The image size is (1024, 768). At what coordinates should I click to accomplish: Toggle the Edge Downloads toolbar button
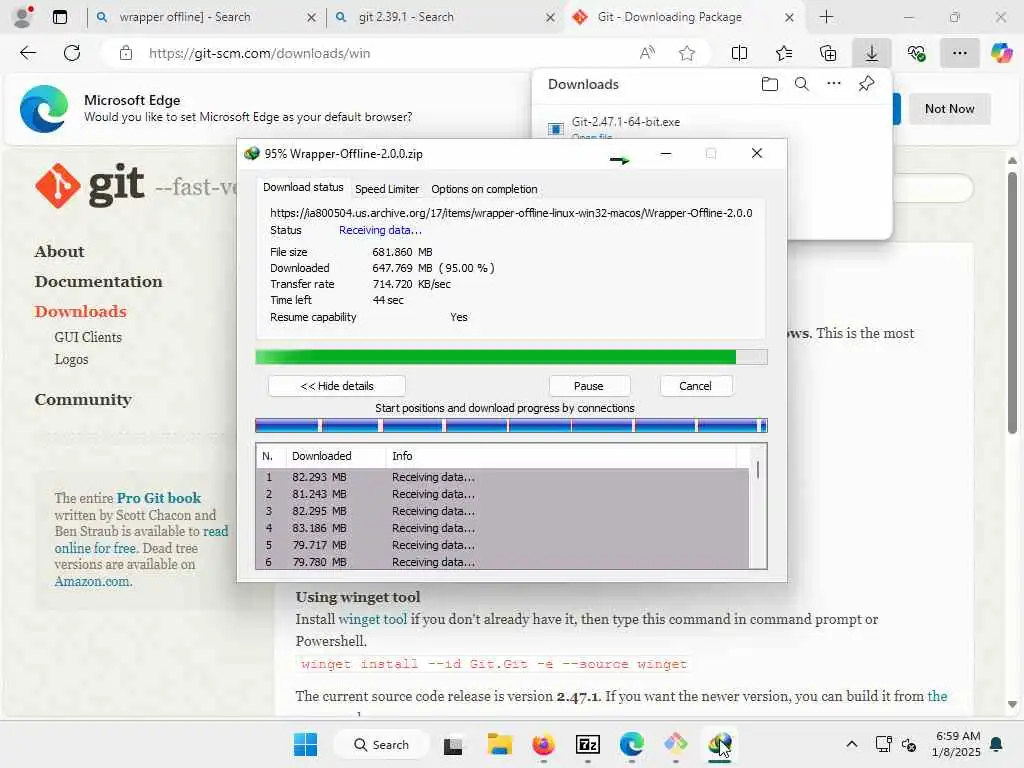point(872,53)
